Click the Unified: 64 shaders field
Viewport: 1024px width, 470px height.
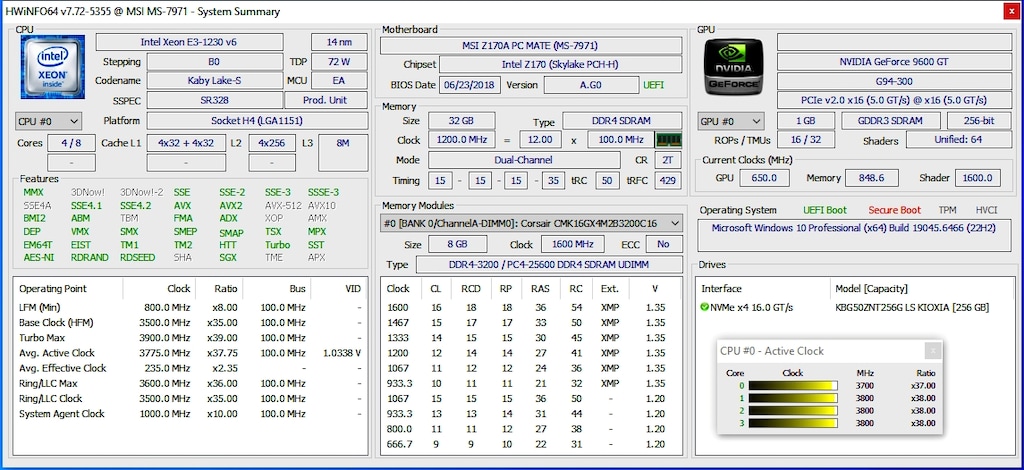[x=958, y=140]
